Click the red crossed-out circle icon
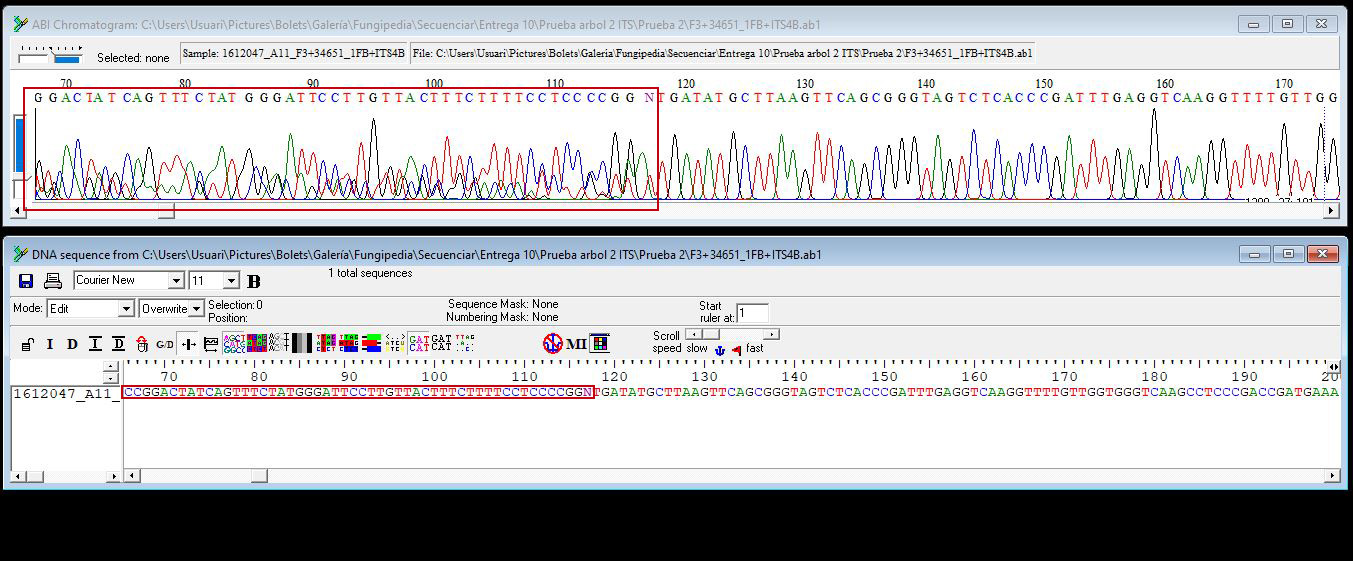 click(x=552, y=344)
